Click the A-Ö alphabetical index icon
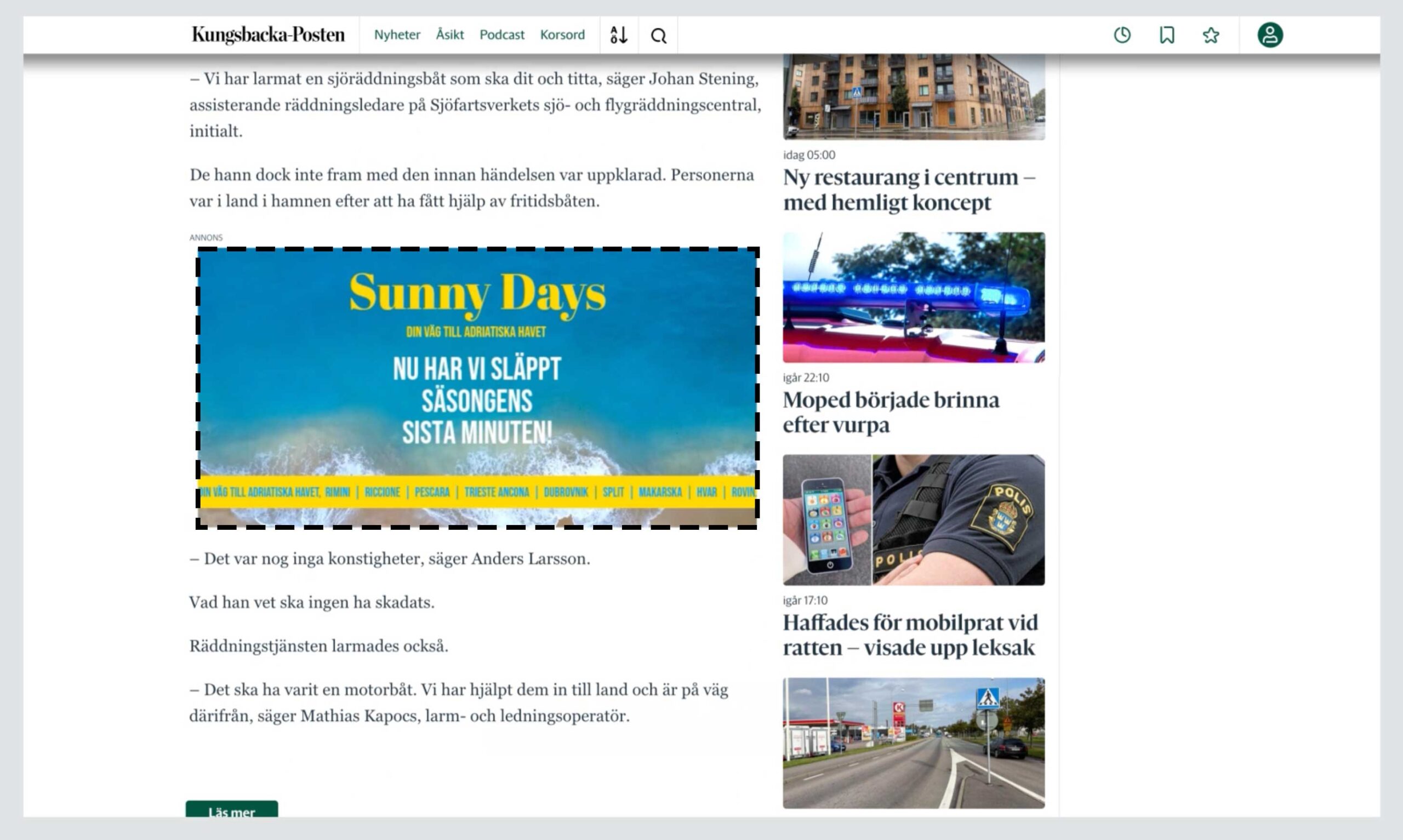Image resolution: width=1403 pixels, height=840 pixels. tap(619, 35)
